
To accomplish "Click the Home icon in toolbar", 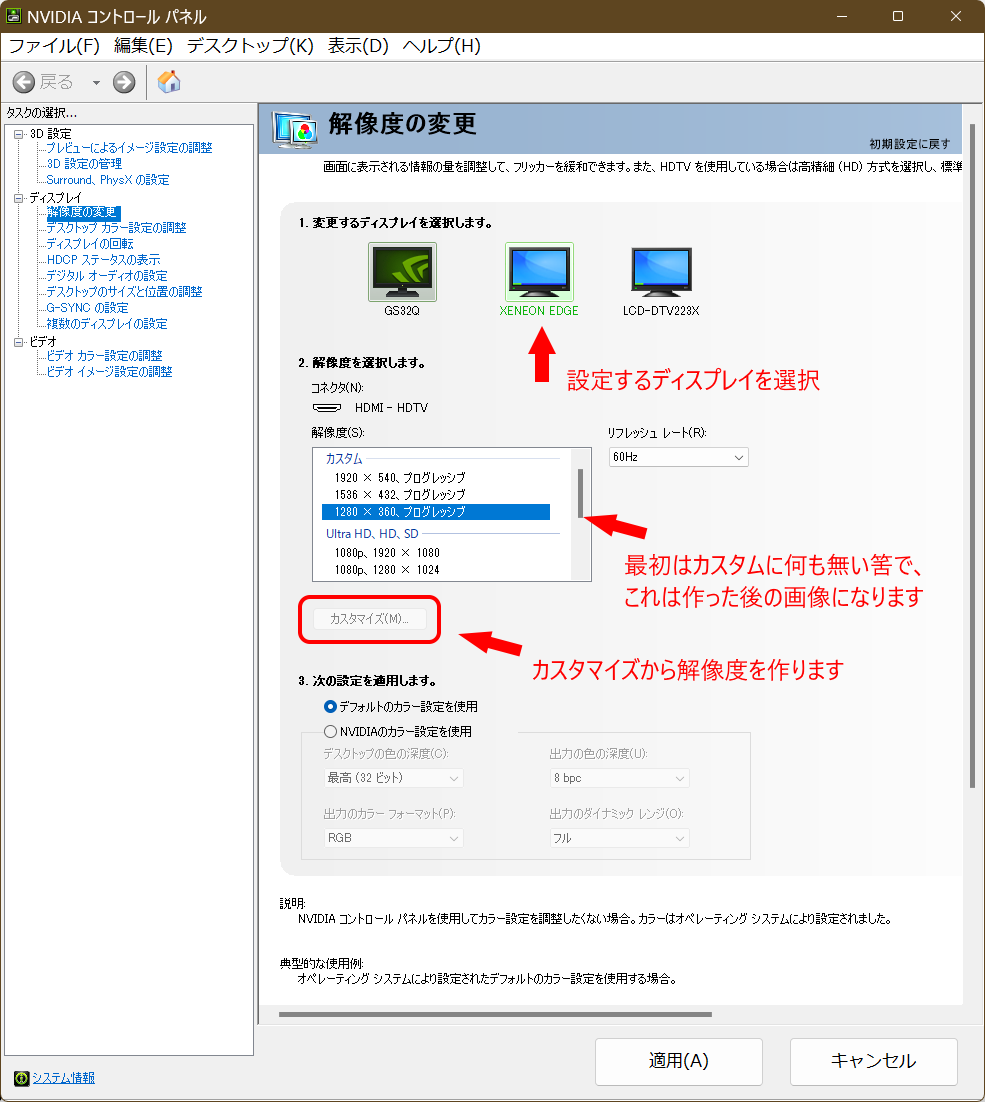I will click(x=169, y=82).
